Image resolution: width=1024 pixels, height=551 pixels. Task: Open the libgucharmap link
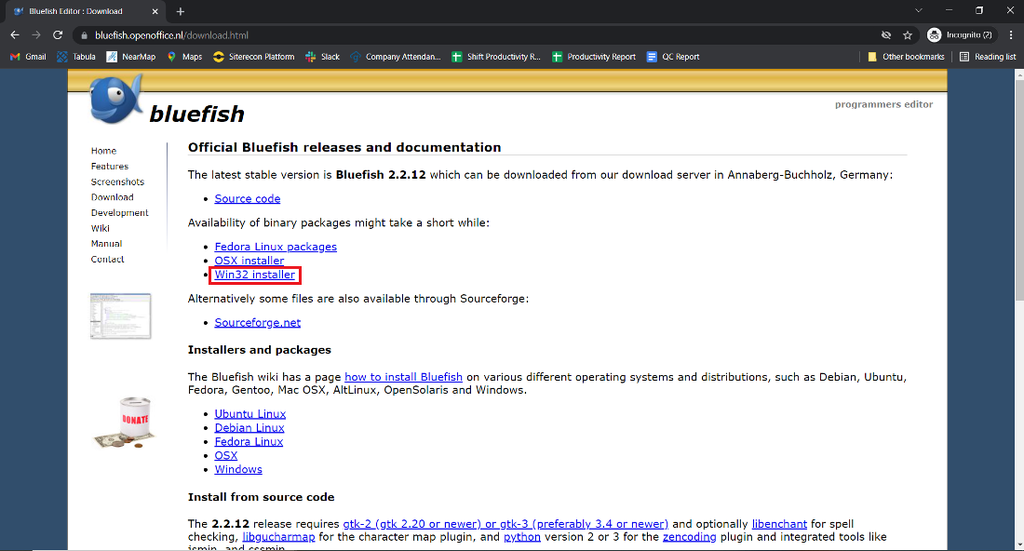click(x=278, y=537)
